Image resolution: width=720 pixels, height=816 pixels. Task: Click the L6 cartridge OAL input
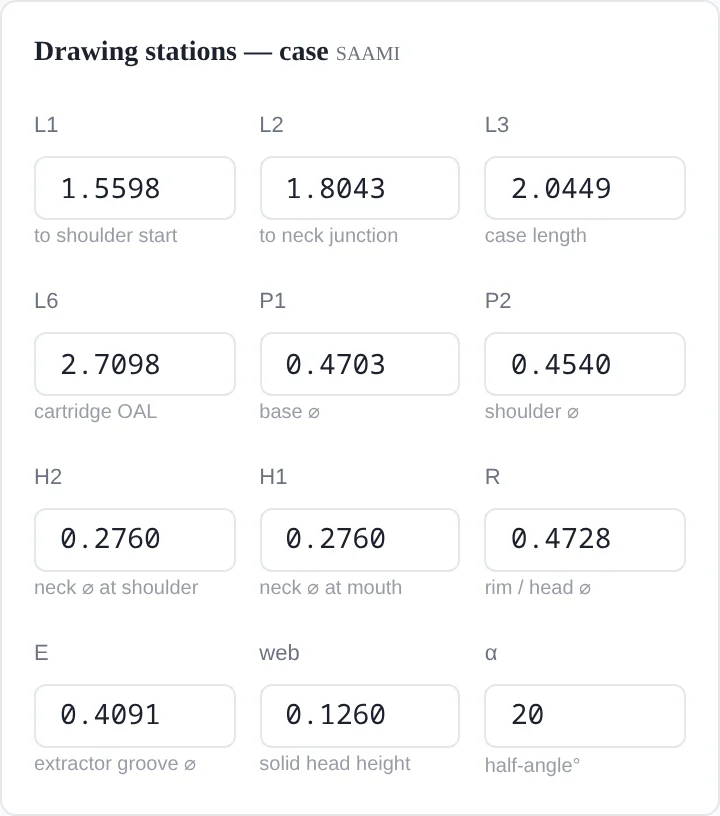pyautogui.click(x=135, y=364)
